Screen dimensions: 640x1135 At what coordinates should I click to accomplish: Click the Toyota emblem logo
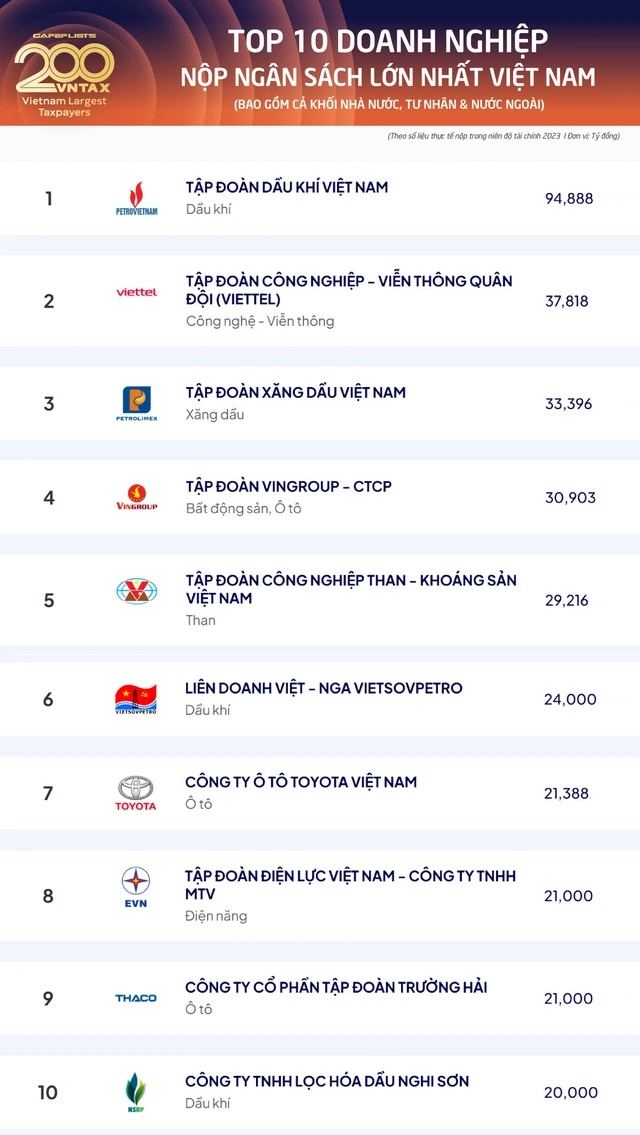pyautogui.click(x=136, y=793)
